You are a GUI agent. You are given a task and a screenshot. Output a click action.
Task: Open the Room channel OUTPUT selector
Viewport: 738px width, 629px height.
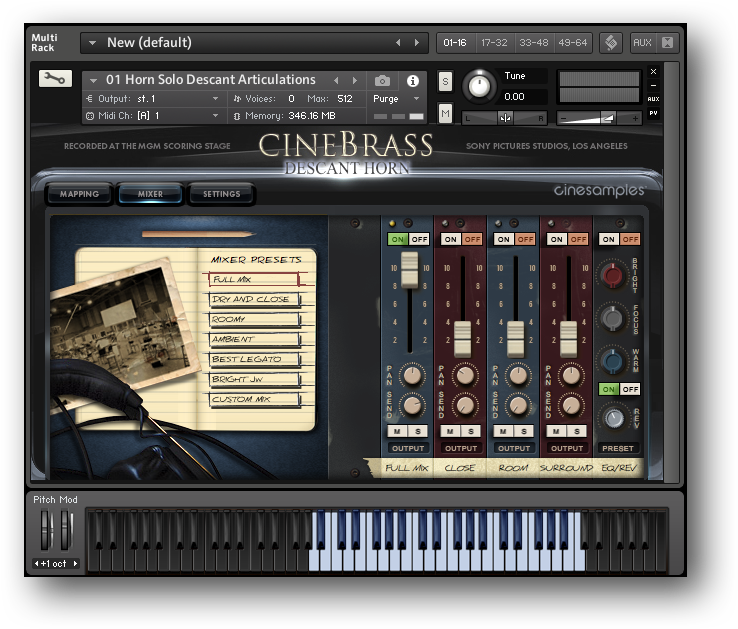[514, 448]
